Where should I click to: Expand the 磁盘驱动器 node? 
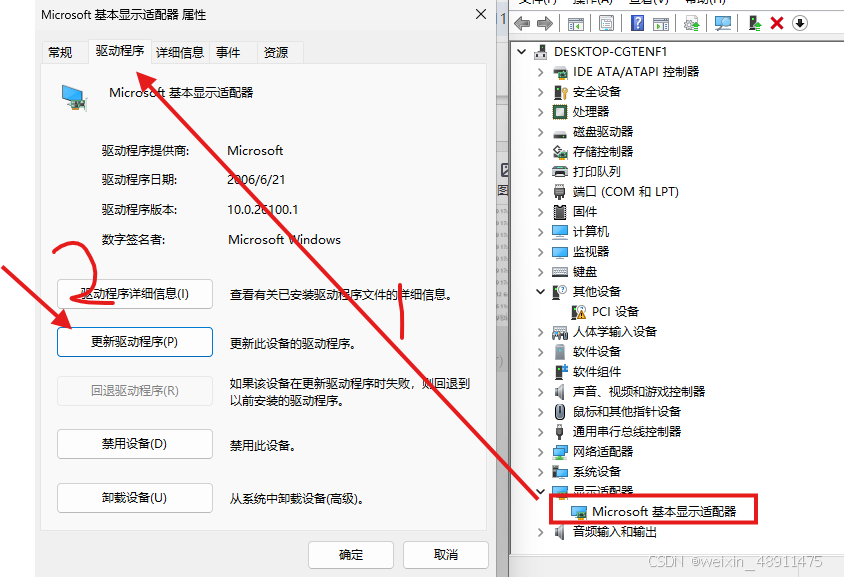(540, 132)
